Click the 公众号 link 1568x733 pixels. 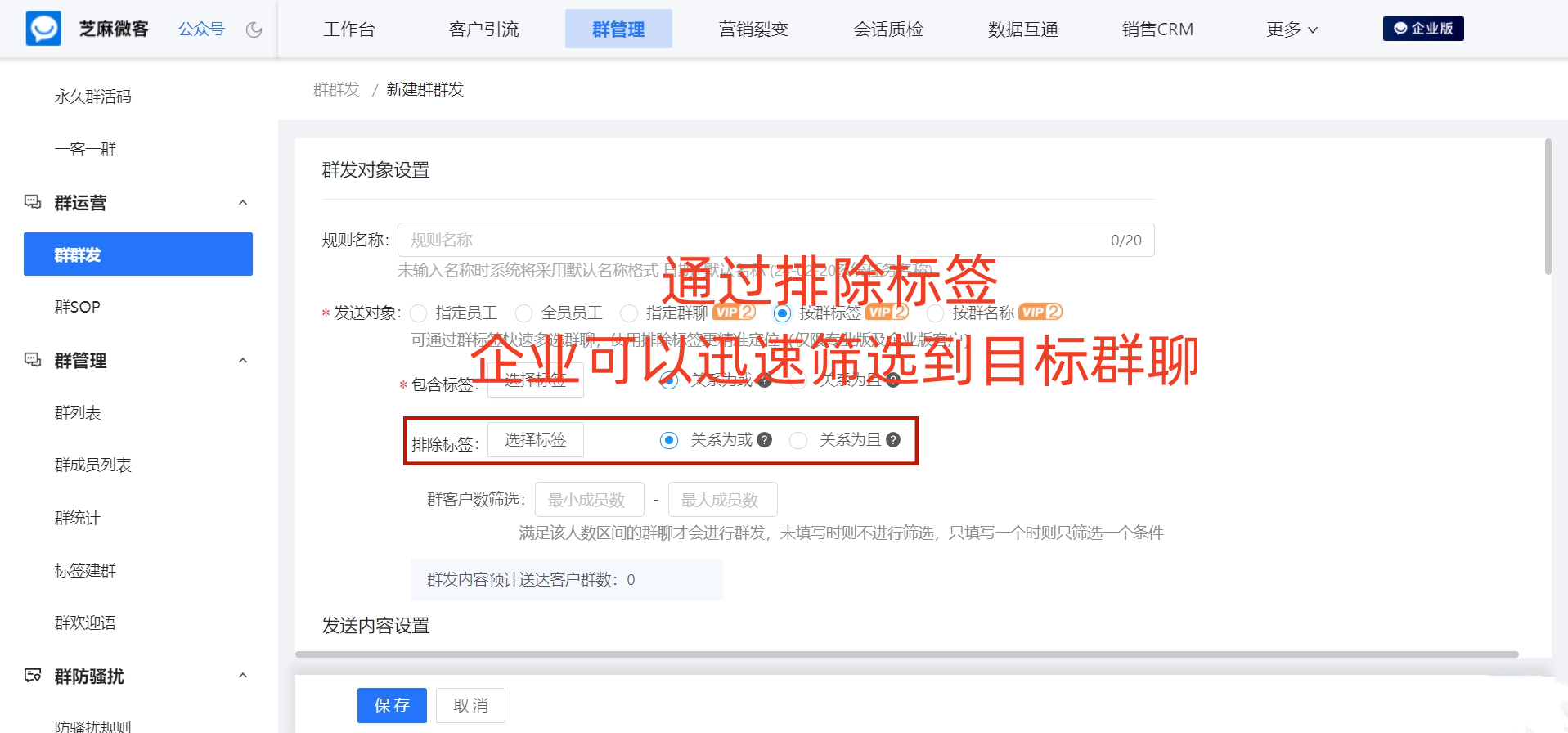tap(201, 29)
